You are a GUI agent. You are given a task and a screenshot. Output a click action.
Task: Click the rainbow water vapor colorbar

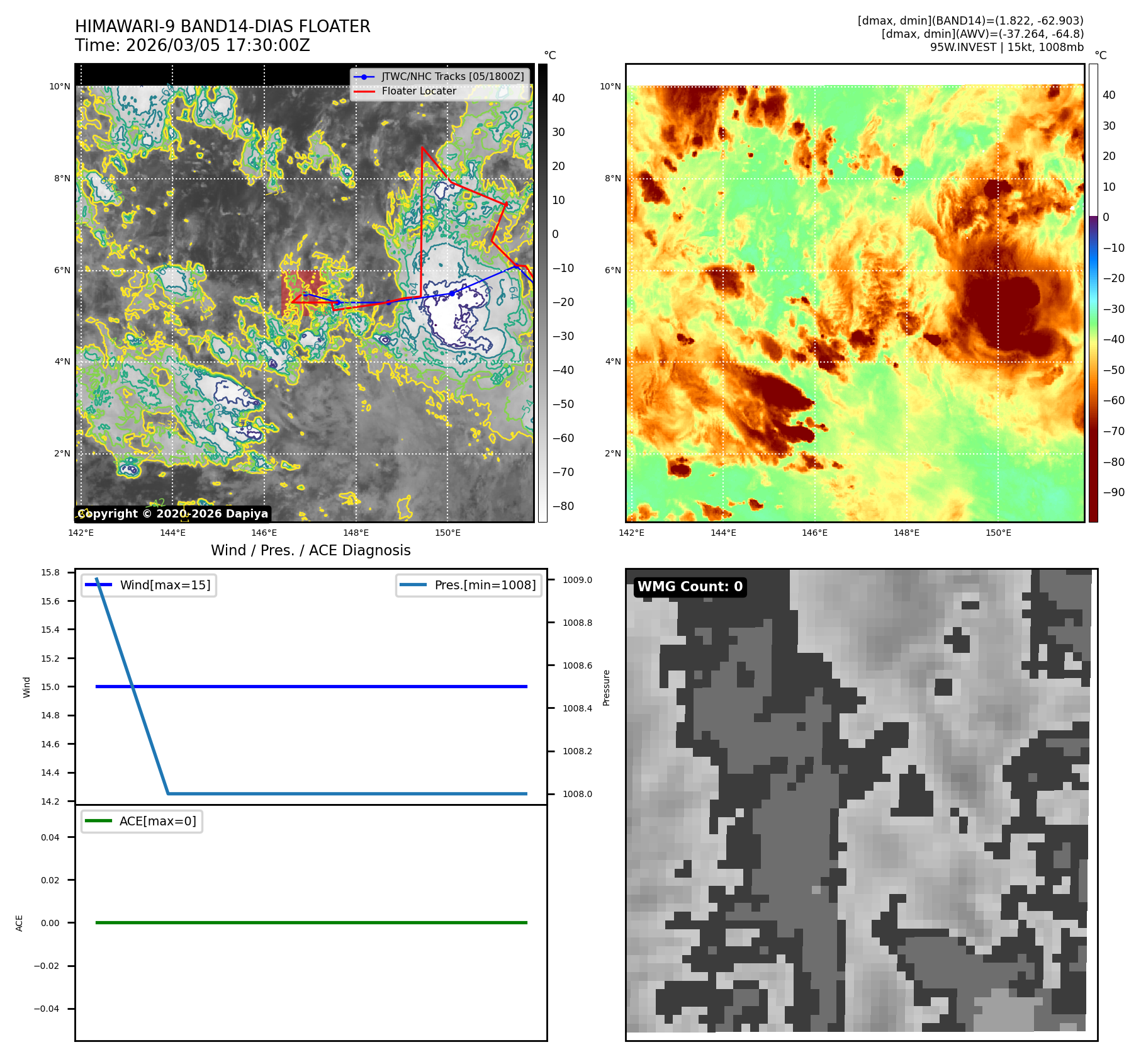click(x=1093, y=293)
